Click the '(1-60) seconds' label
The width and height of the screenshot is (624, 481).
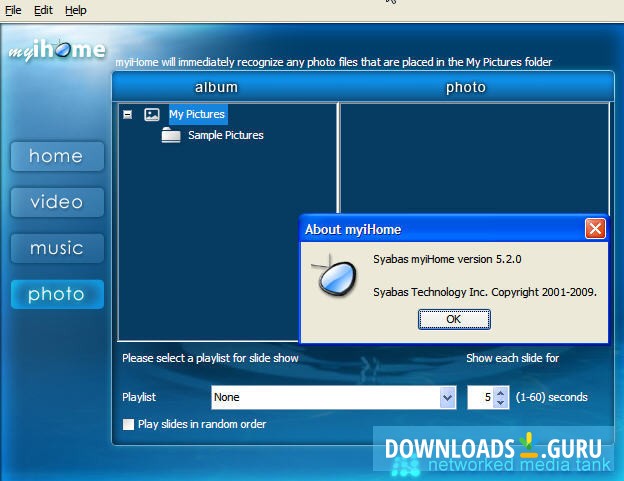(x=552, y=397)
